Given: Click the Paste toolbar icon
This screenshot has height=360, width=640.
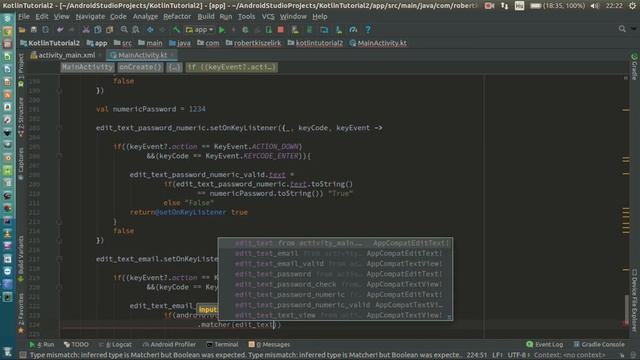Looking at the screenshot, I should (109, 30).
